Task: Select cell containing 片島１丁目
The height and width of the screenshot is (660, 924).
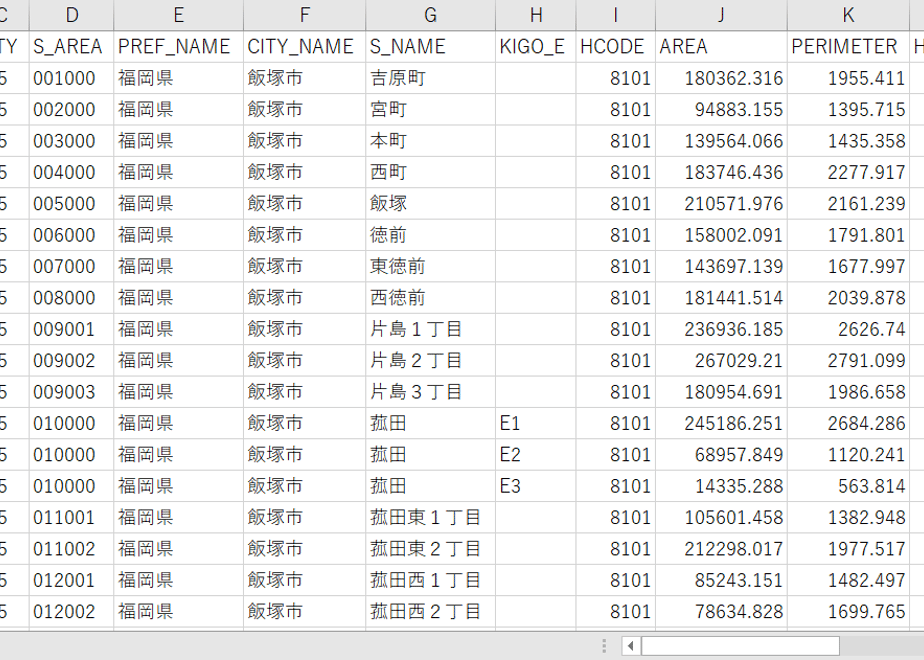Action: [x=431, y=329]
